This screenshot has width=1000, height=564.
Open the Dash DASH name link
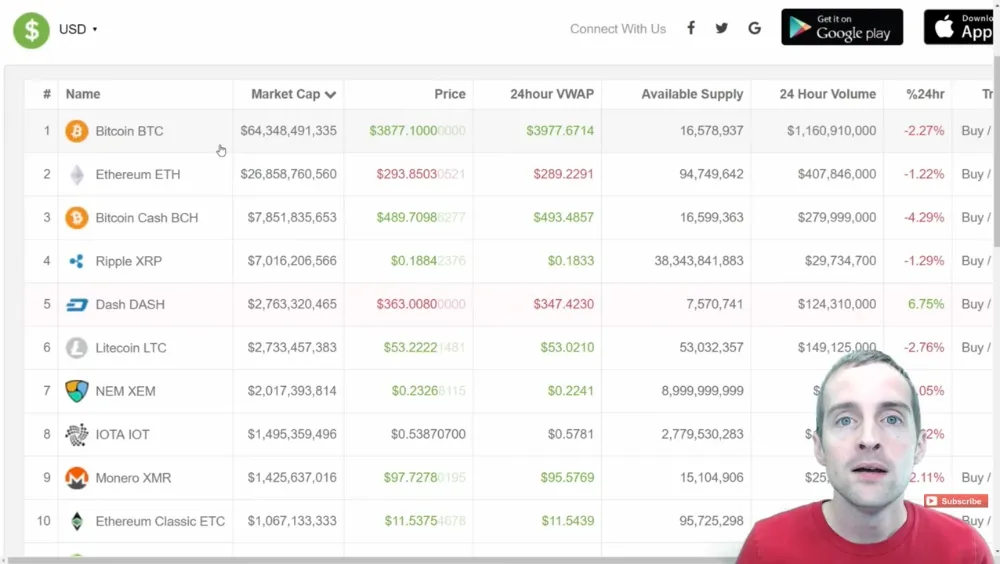point(130,304)
